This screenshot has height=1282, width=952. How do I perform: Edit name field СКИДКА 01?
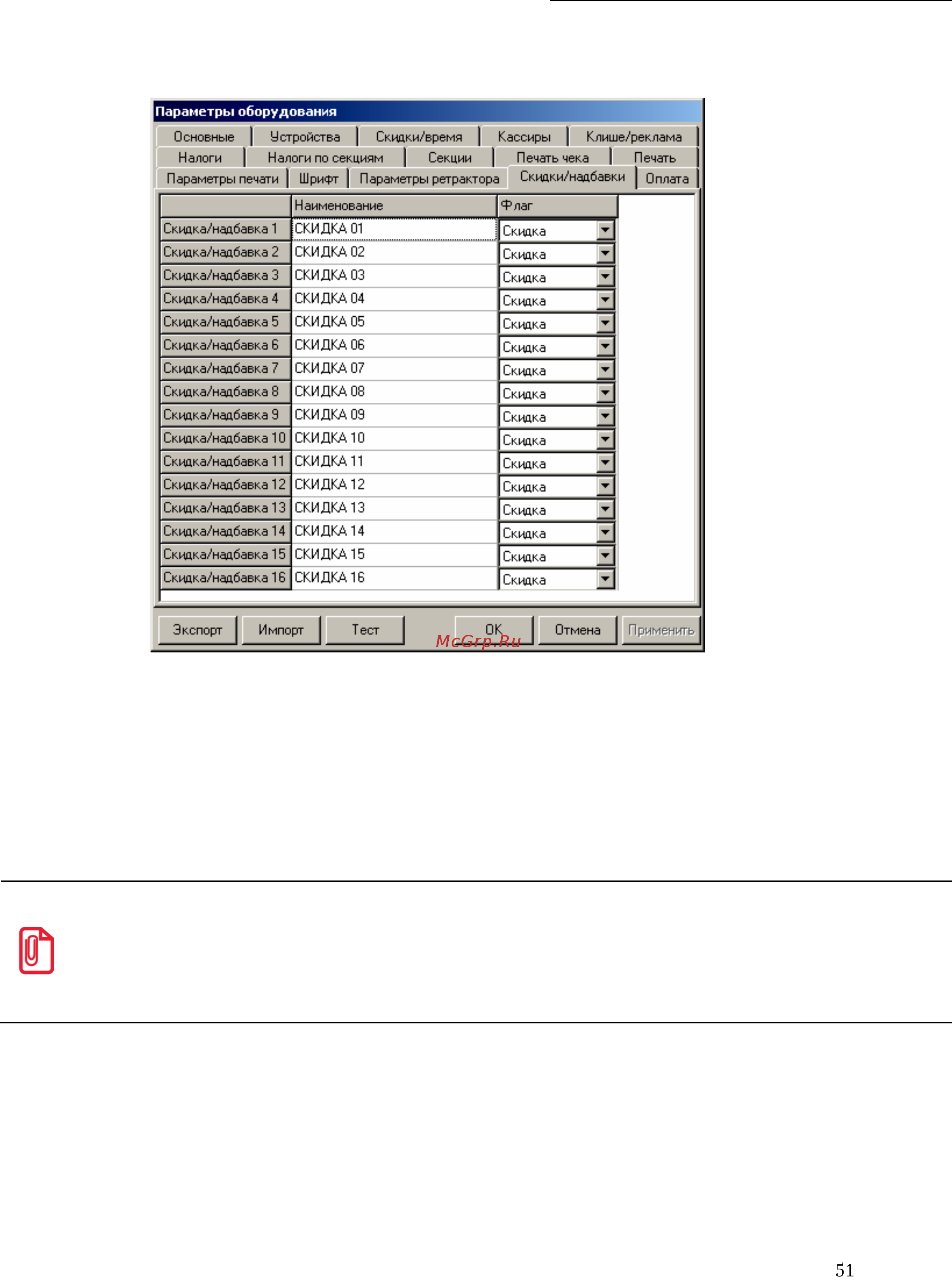394,229
